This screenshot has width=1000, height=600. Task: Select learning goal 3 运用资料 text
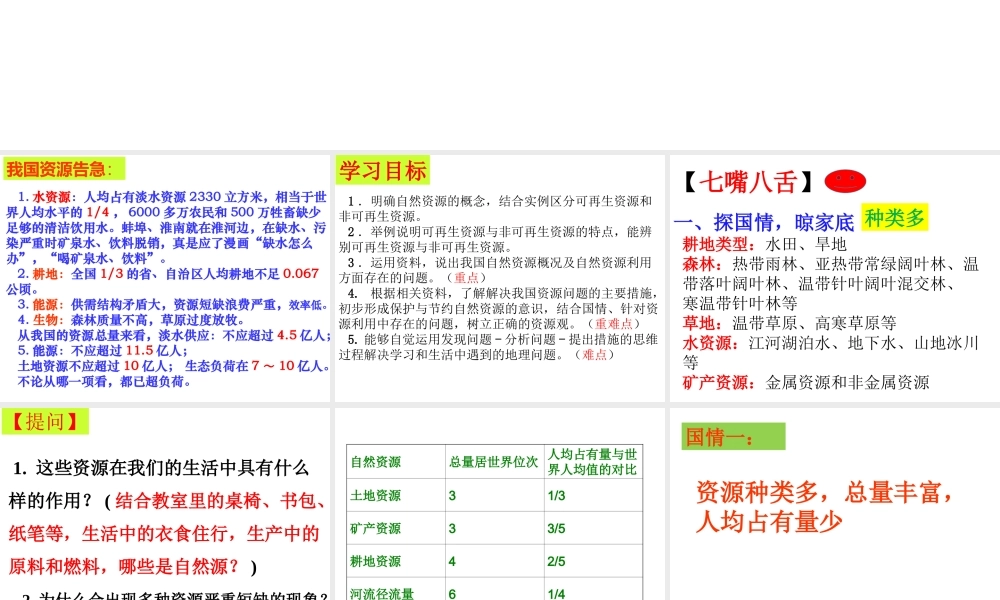coord(496,270)
